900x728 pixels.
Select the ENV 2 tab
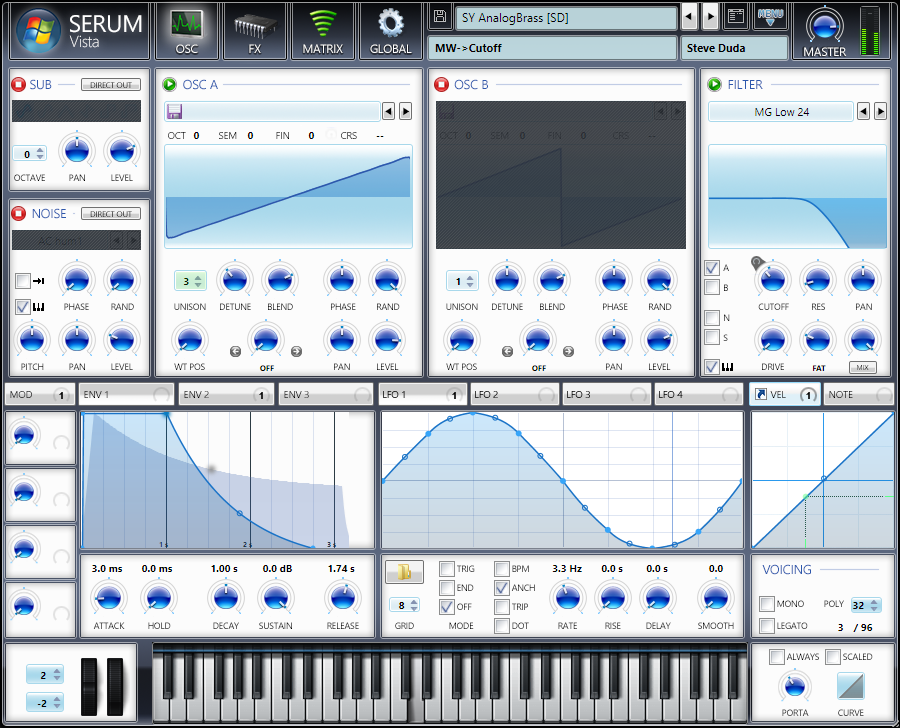[226, 394]
